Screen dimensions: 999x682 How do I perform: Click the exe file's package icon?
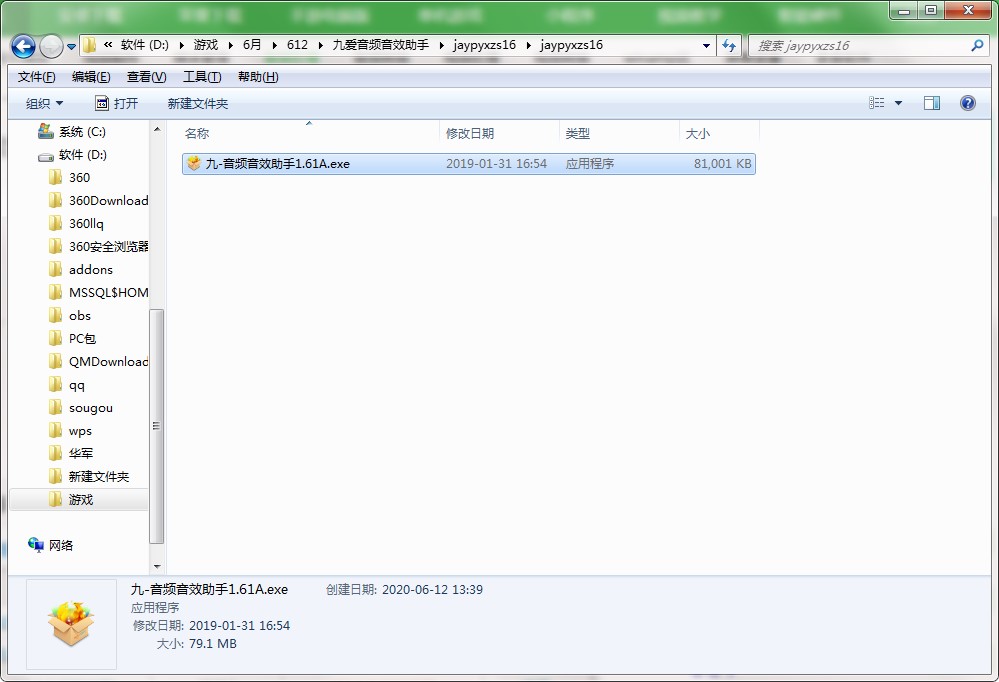pos(194,163)
